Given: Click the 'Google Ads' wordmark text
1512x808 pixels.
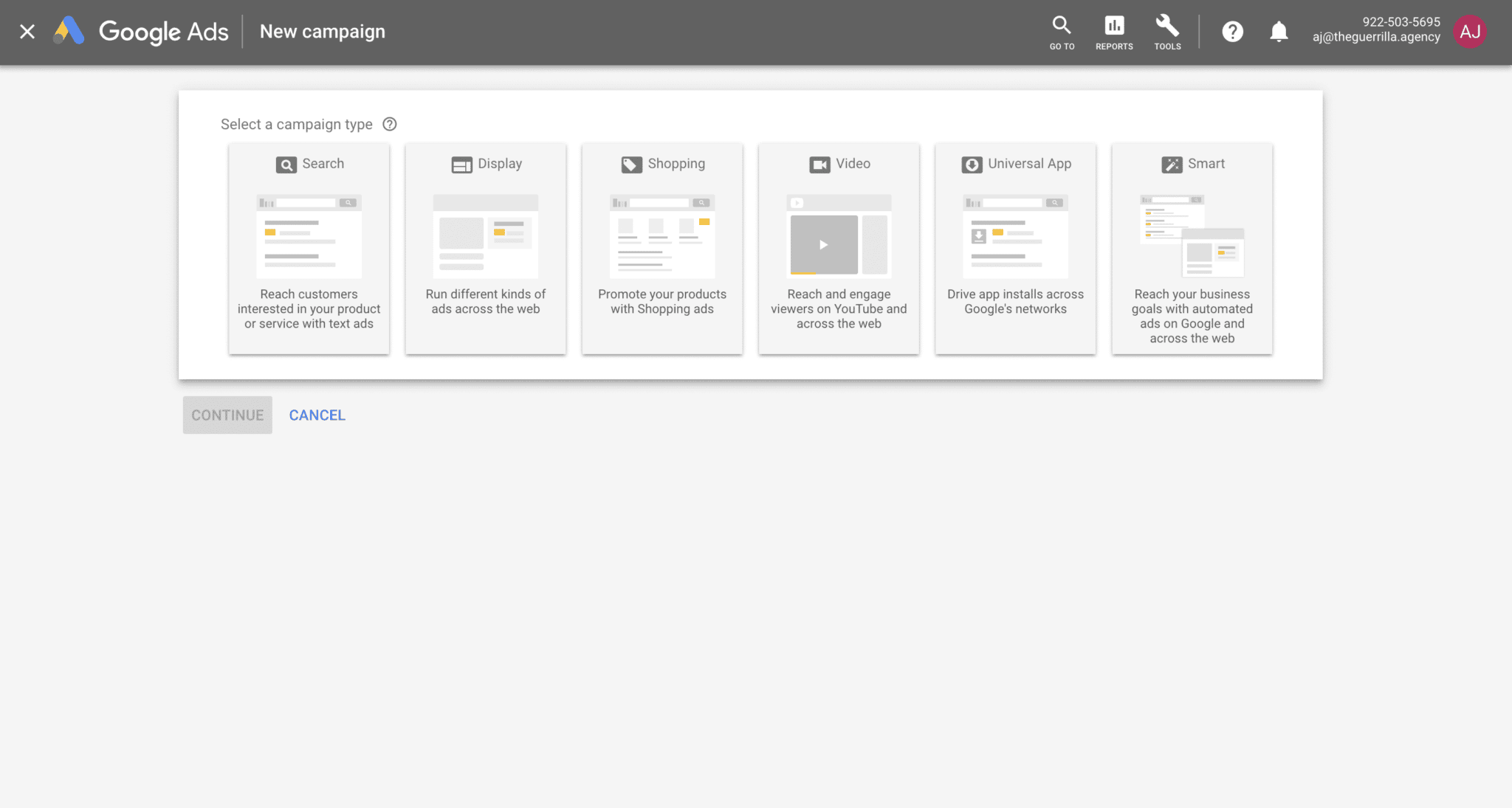Looking at the screenshot, I should coord(164,32).
